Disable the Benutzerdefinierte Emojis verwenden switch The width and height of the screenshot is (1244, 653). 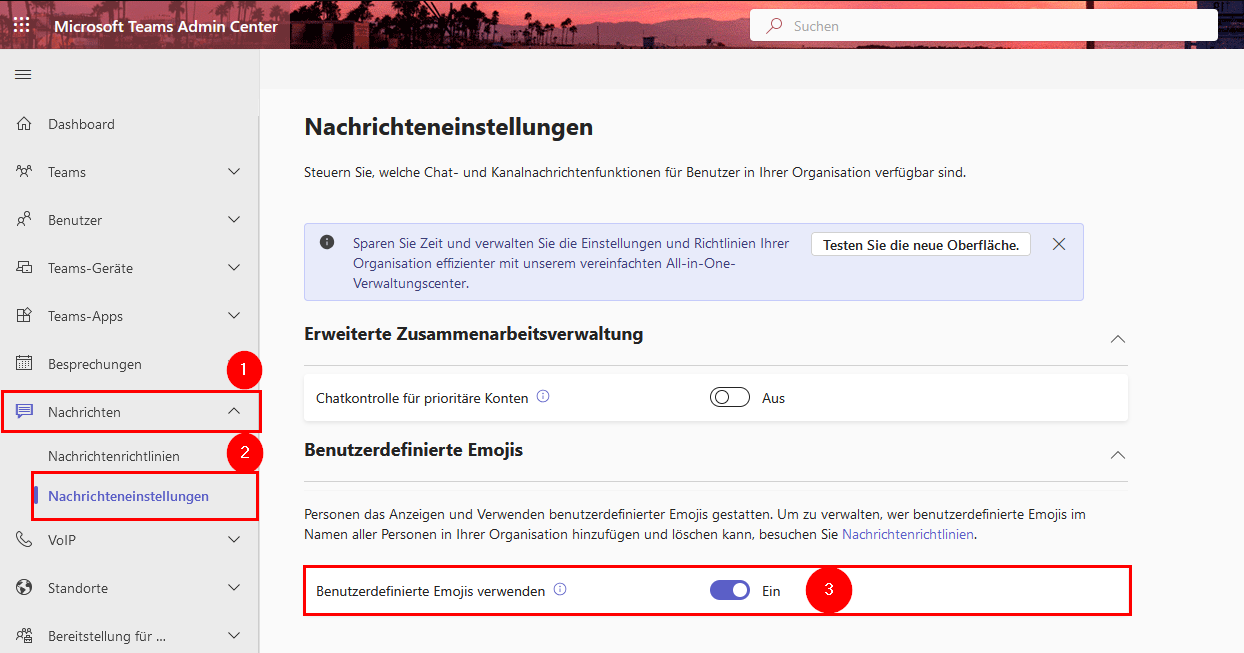coord(730,591)
